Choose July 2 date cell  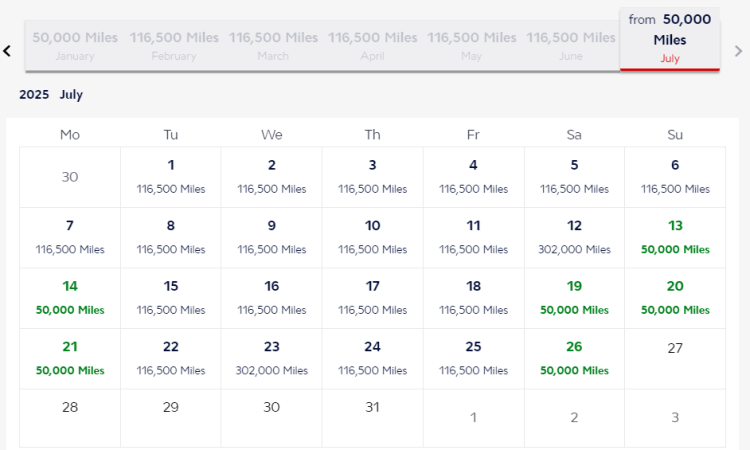[x=272, y=177]
